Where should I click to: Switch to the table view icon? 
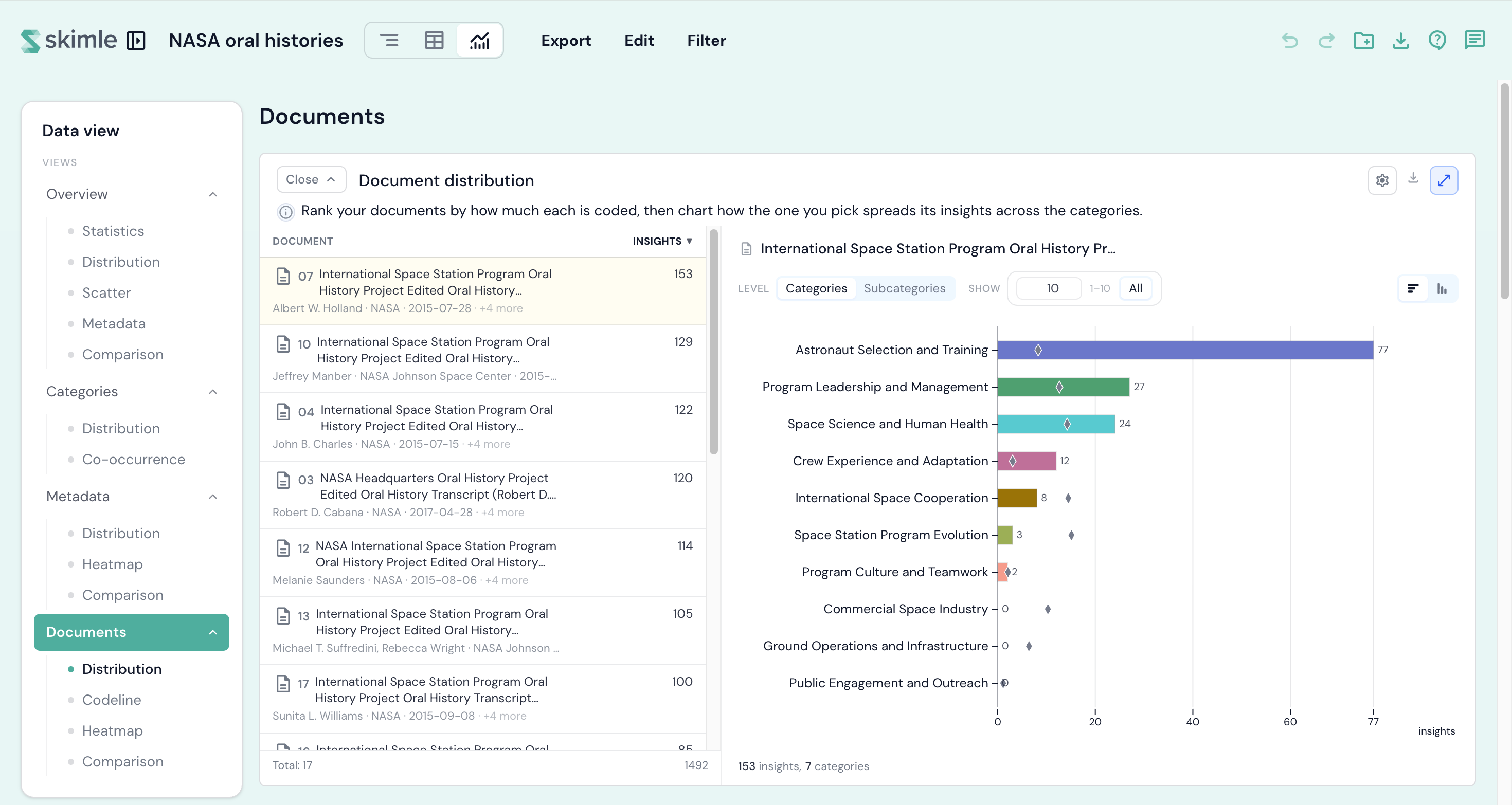tap(435, 41)
